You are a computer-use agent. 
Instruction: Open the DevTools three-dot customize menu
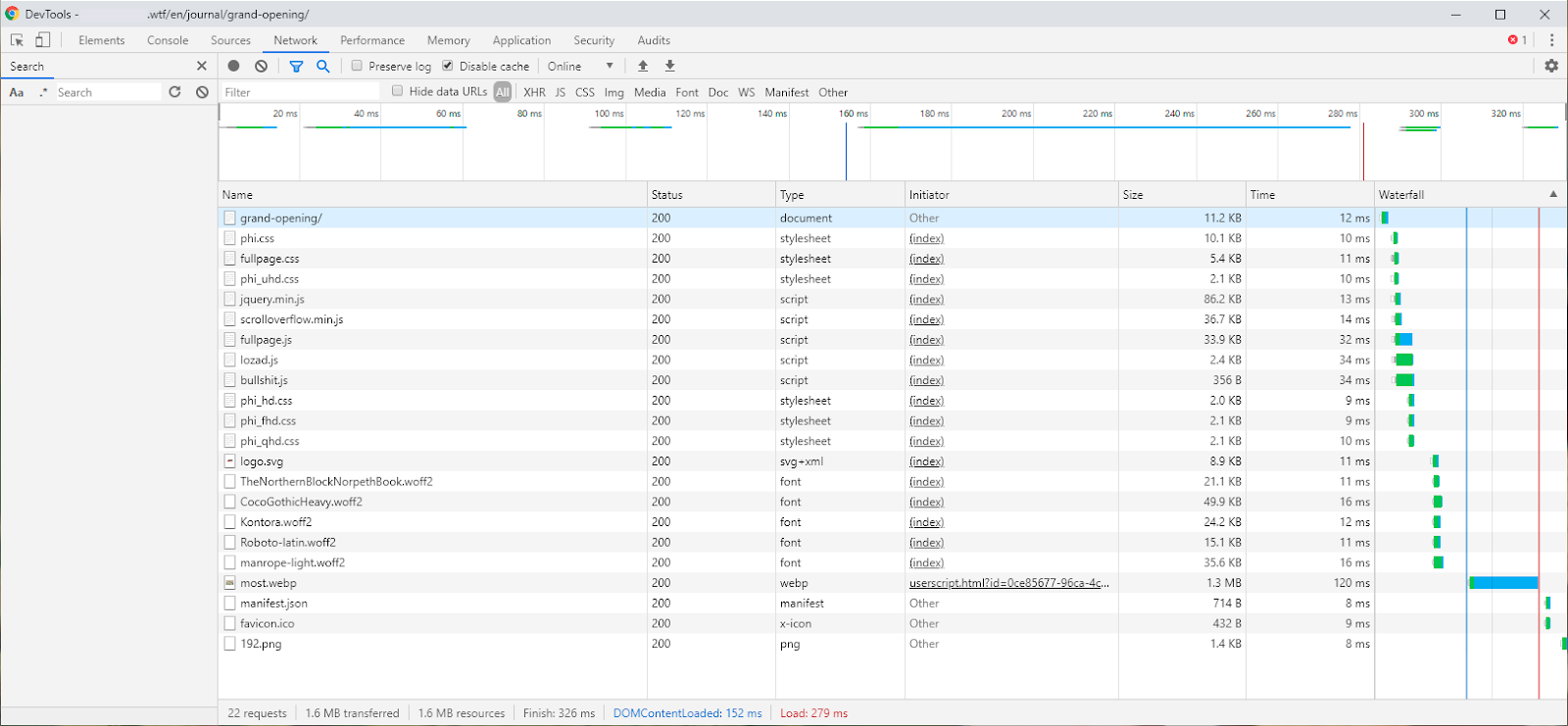[x=1551, y=40]
